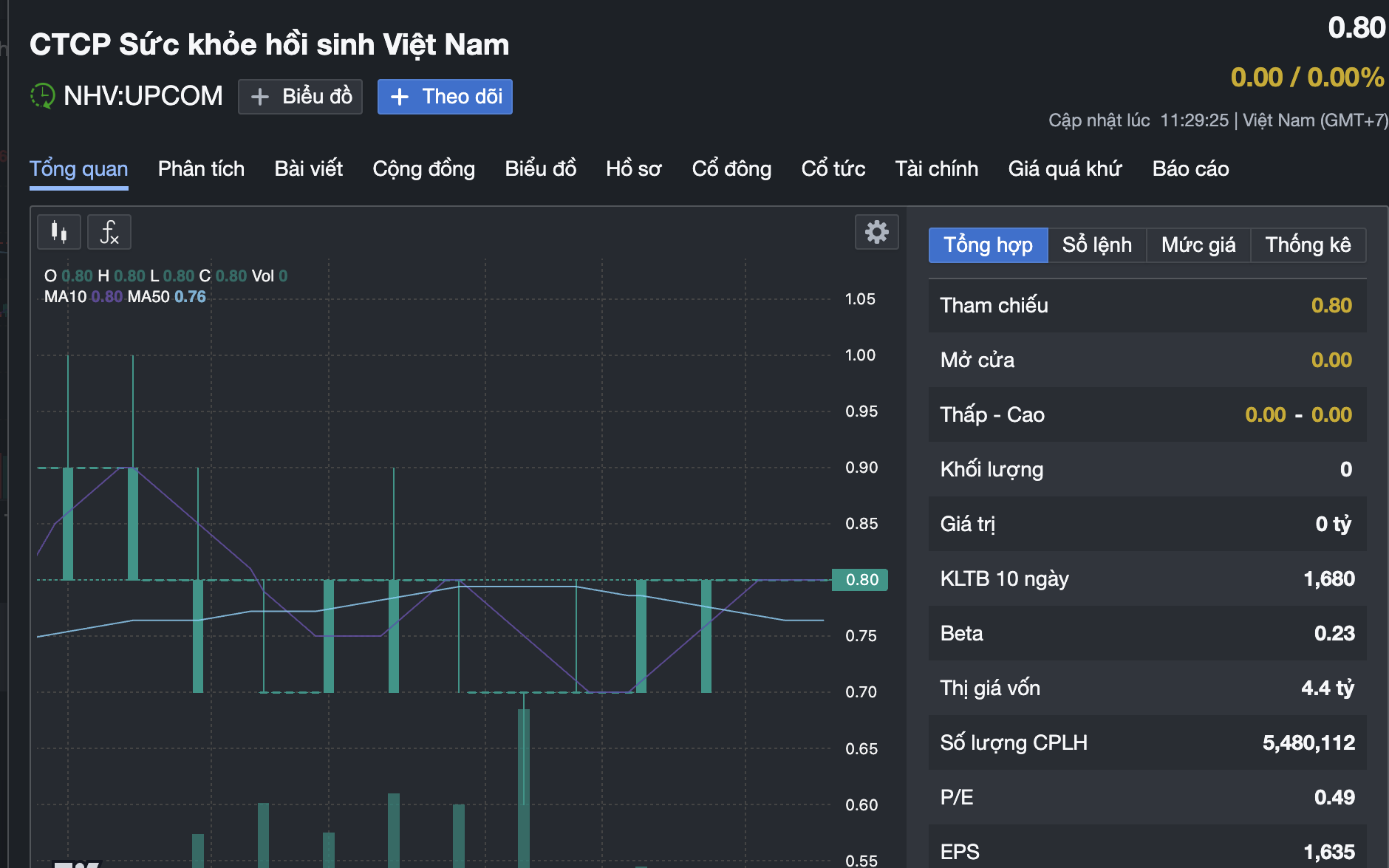Select the Tổng hợp panel tab
Screen dimensions: 1389x868
pyautogui.click(x=989, y=245)
